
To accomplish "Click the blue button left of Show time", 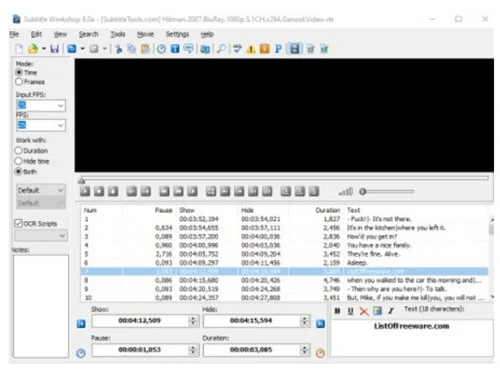I will pyautogui.click(x=81, y=324).
